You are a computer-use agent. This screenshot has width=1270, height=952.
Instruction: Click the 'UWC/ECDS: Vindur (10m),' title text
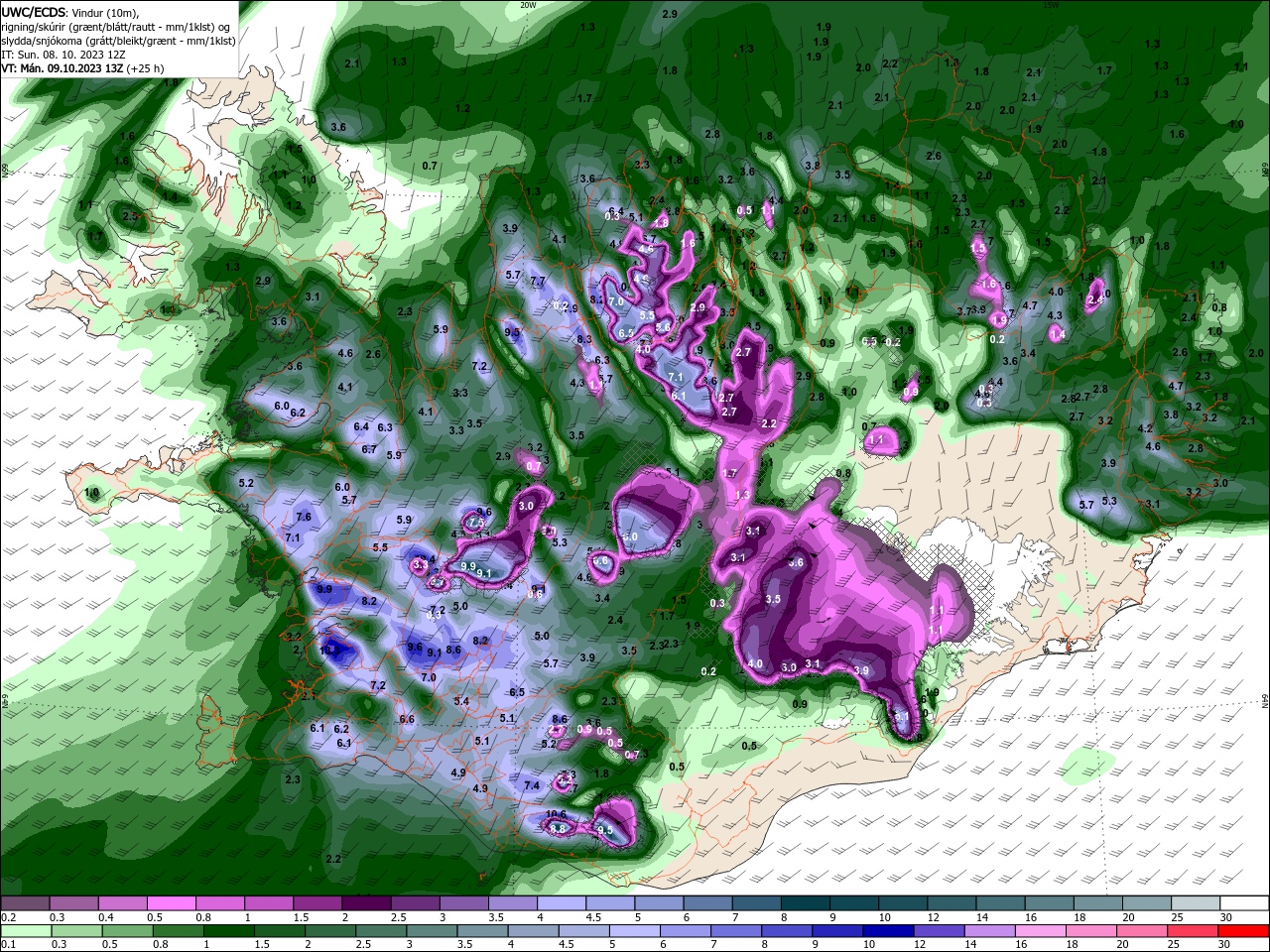(69, 13)
